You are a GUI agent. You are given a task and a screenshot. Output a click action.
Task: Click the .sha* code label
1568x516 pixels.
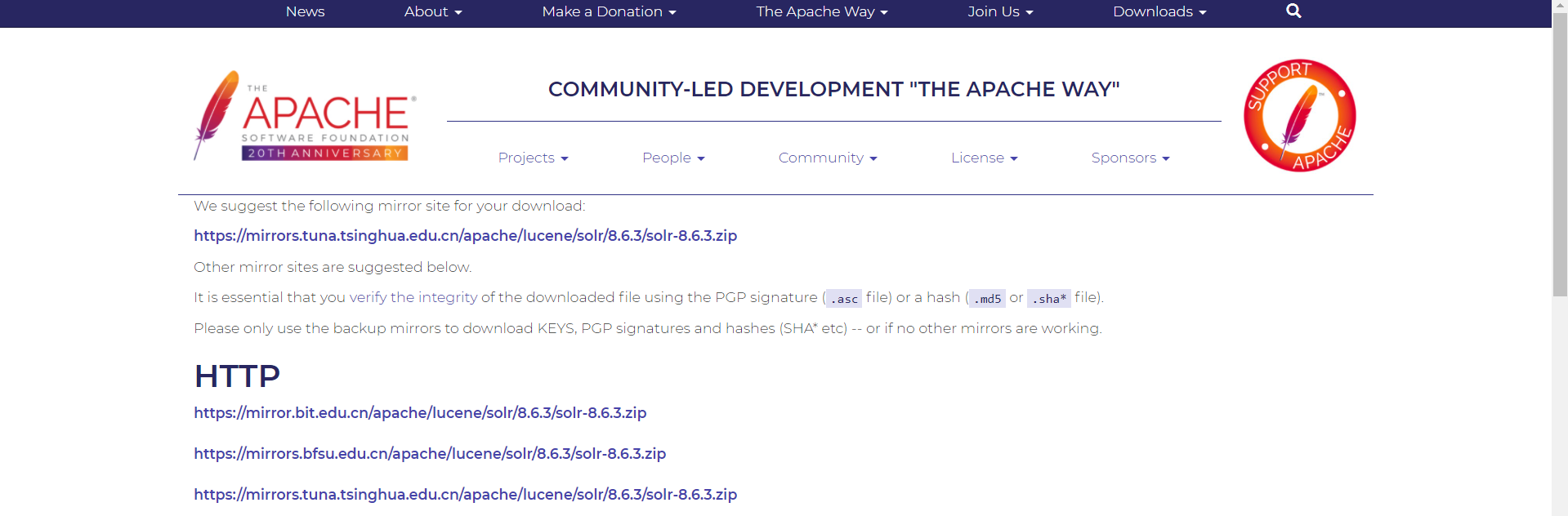click(1048, 299)
